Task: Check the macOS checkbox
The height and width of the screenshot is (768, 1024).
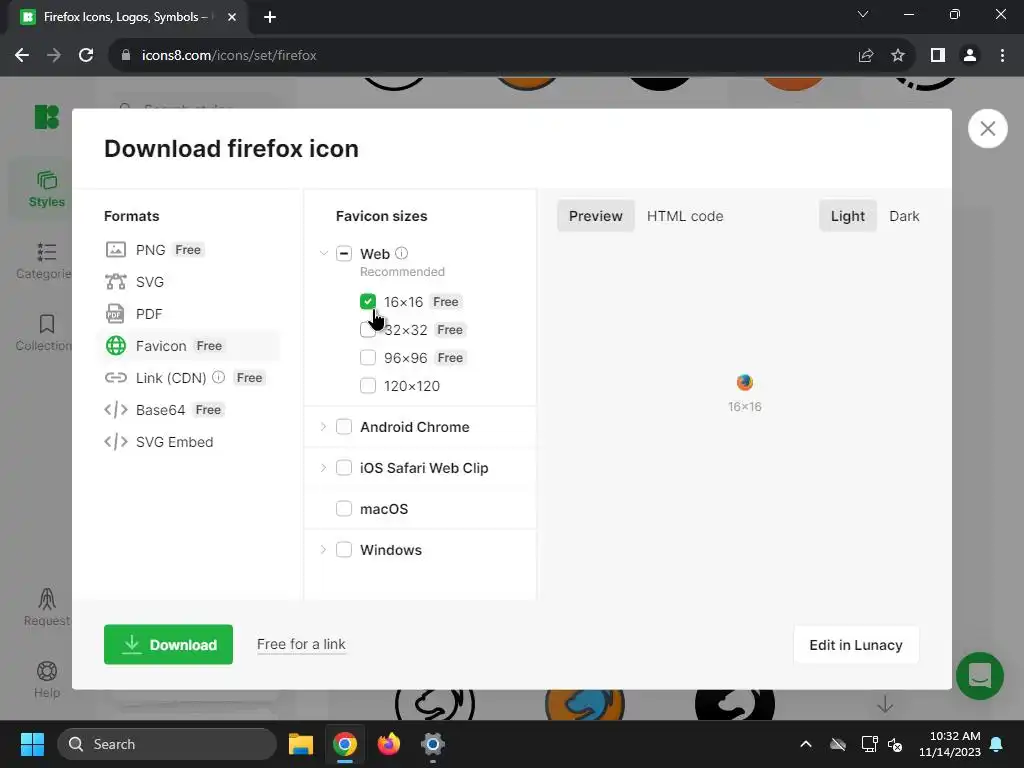Action: (344, 509)
